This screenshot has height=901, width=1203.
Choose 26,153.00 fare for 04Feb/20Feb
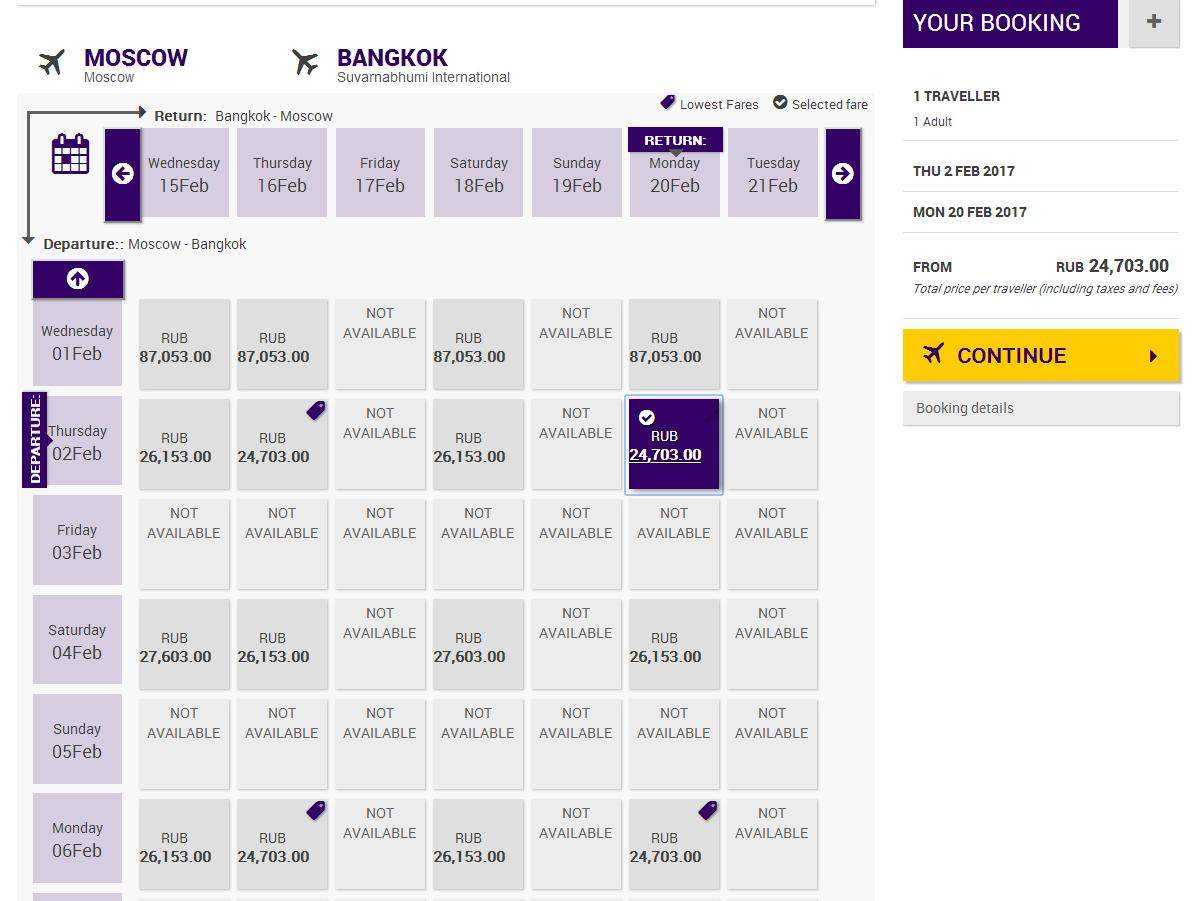[x=674, y=645]
